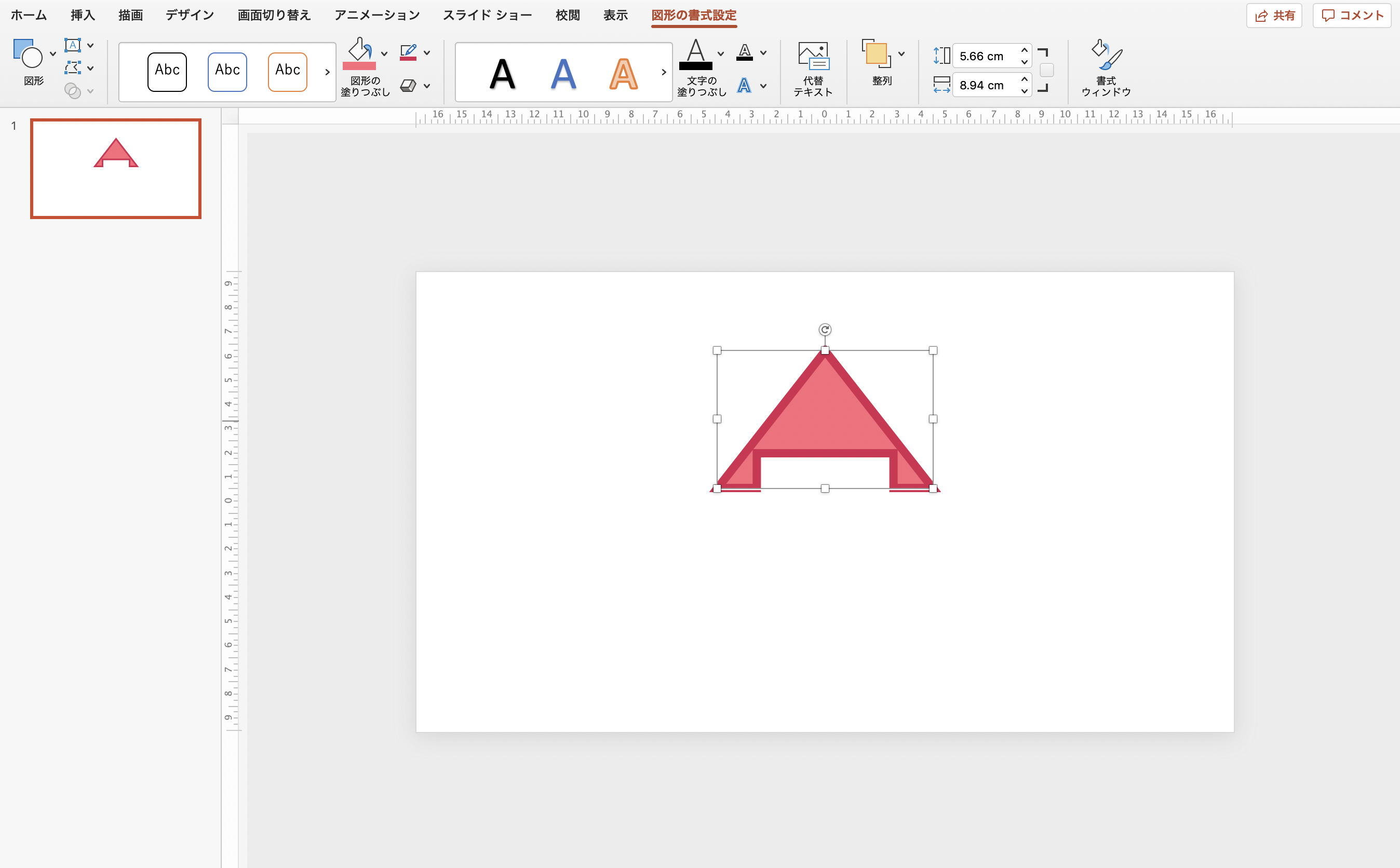Decrease shape width with down stepper
The height and width of the screenshot is (868, 1400).
tap(1024, 91)
